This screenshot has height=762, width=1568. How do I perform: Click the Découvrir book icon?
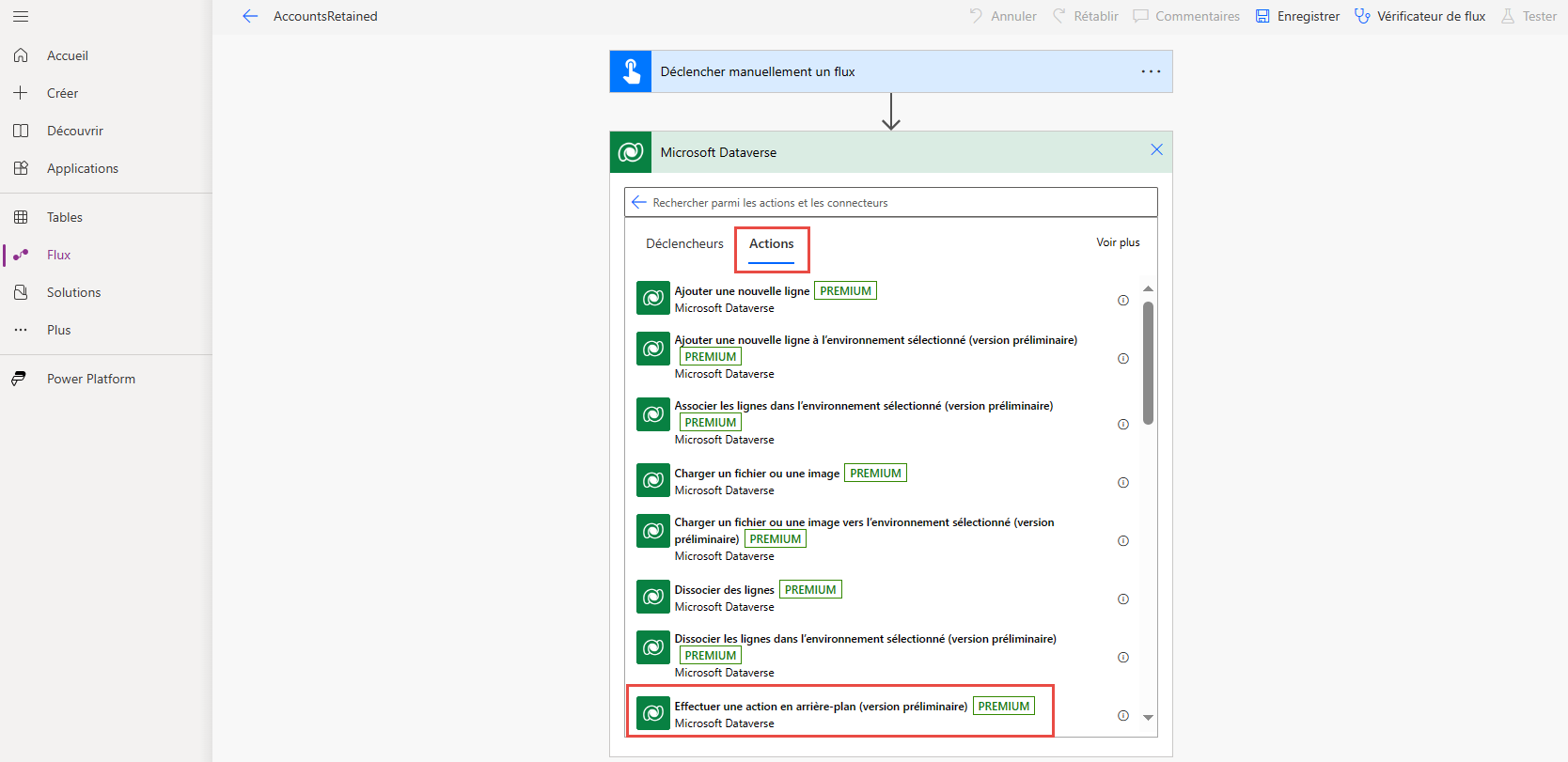(x=21, y=131)
